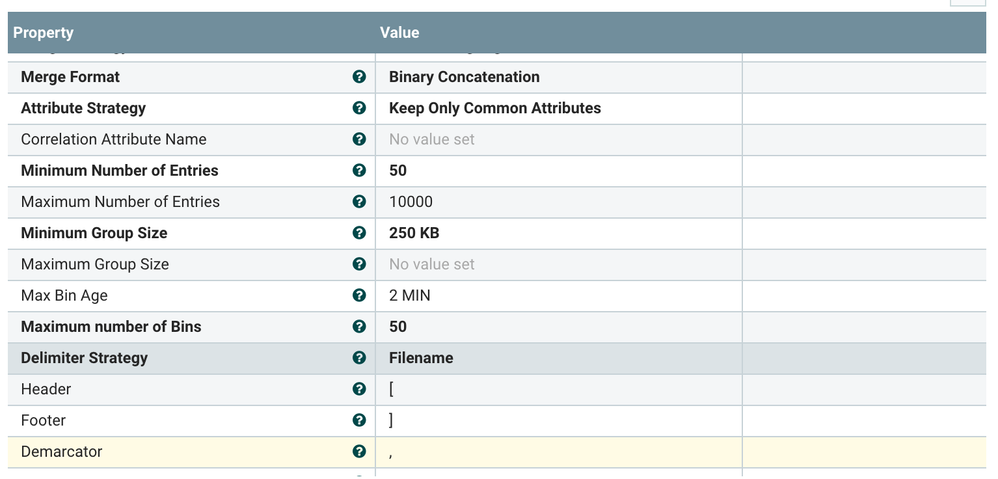Click help icon beside Header property
998x479 pixels.
(359, 389)
